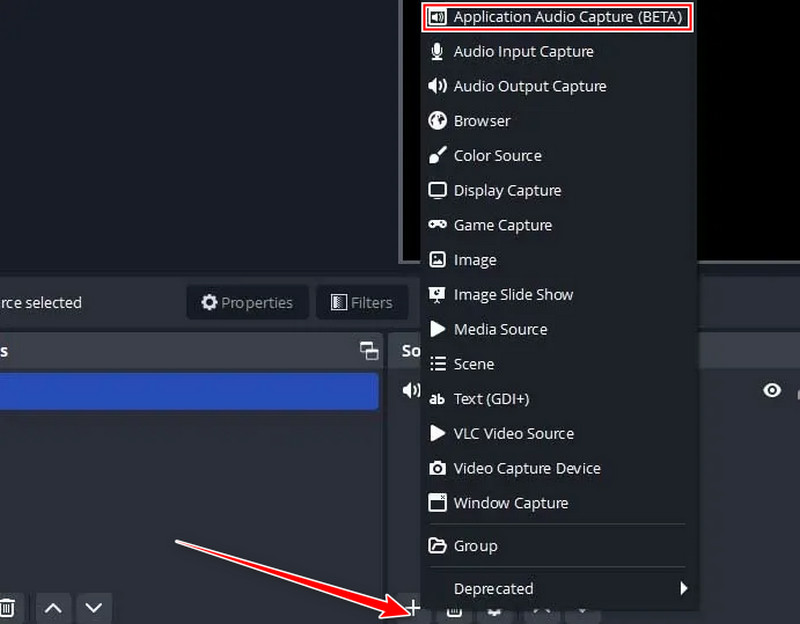
Task: Open source Properties
Action: [x=247, y=303]
